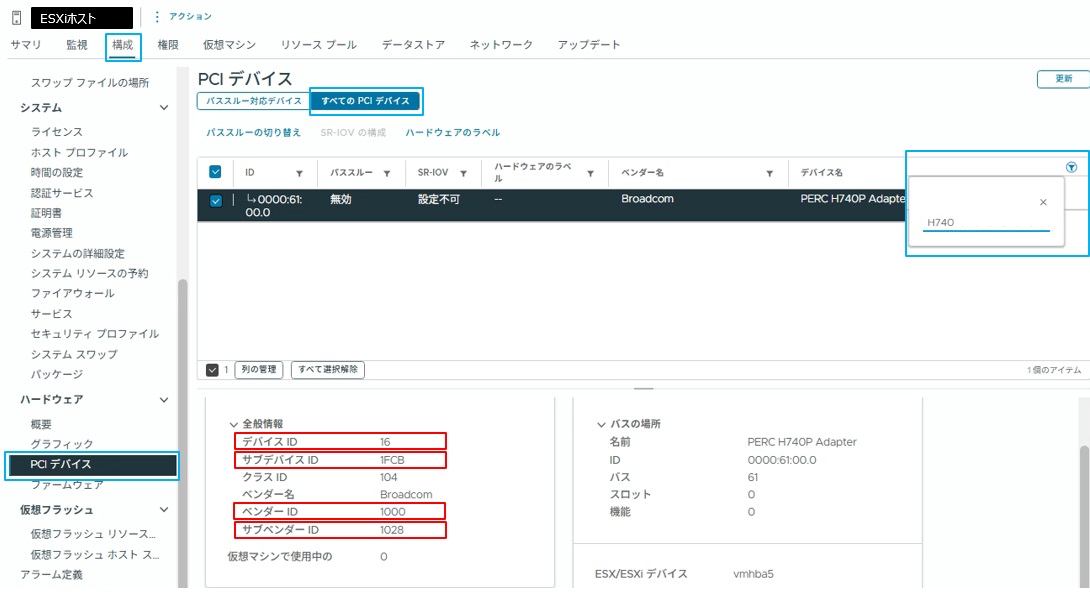Open ホスト プロファイル in sidebar
The width and height of the screenshot is (1090, 599).
[x=79, y=152]
